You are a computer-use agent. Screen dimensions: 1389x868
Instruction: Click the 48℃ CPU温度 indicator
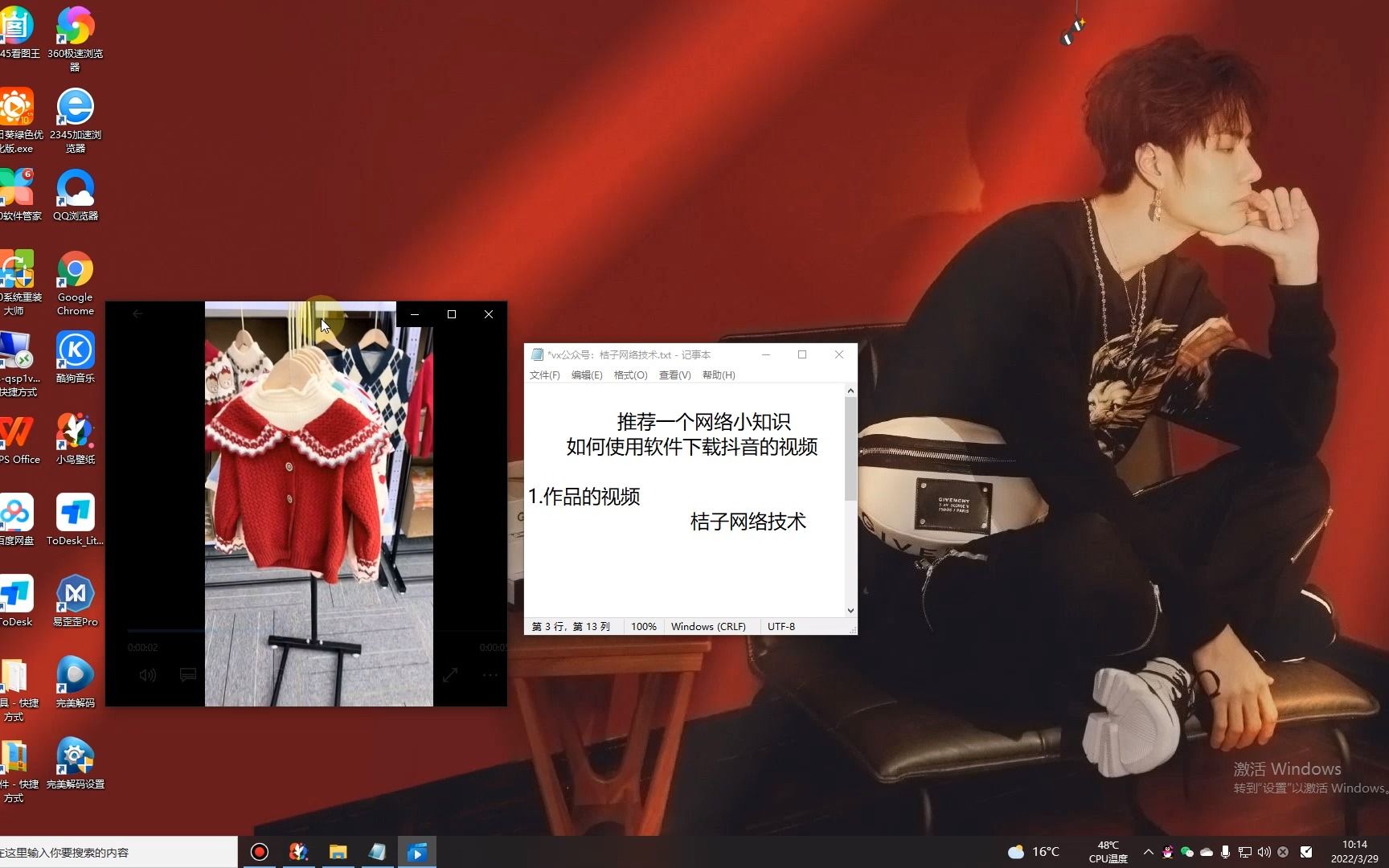(x=1108, y=852)
